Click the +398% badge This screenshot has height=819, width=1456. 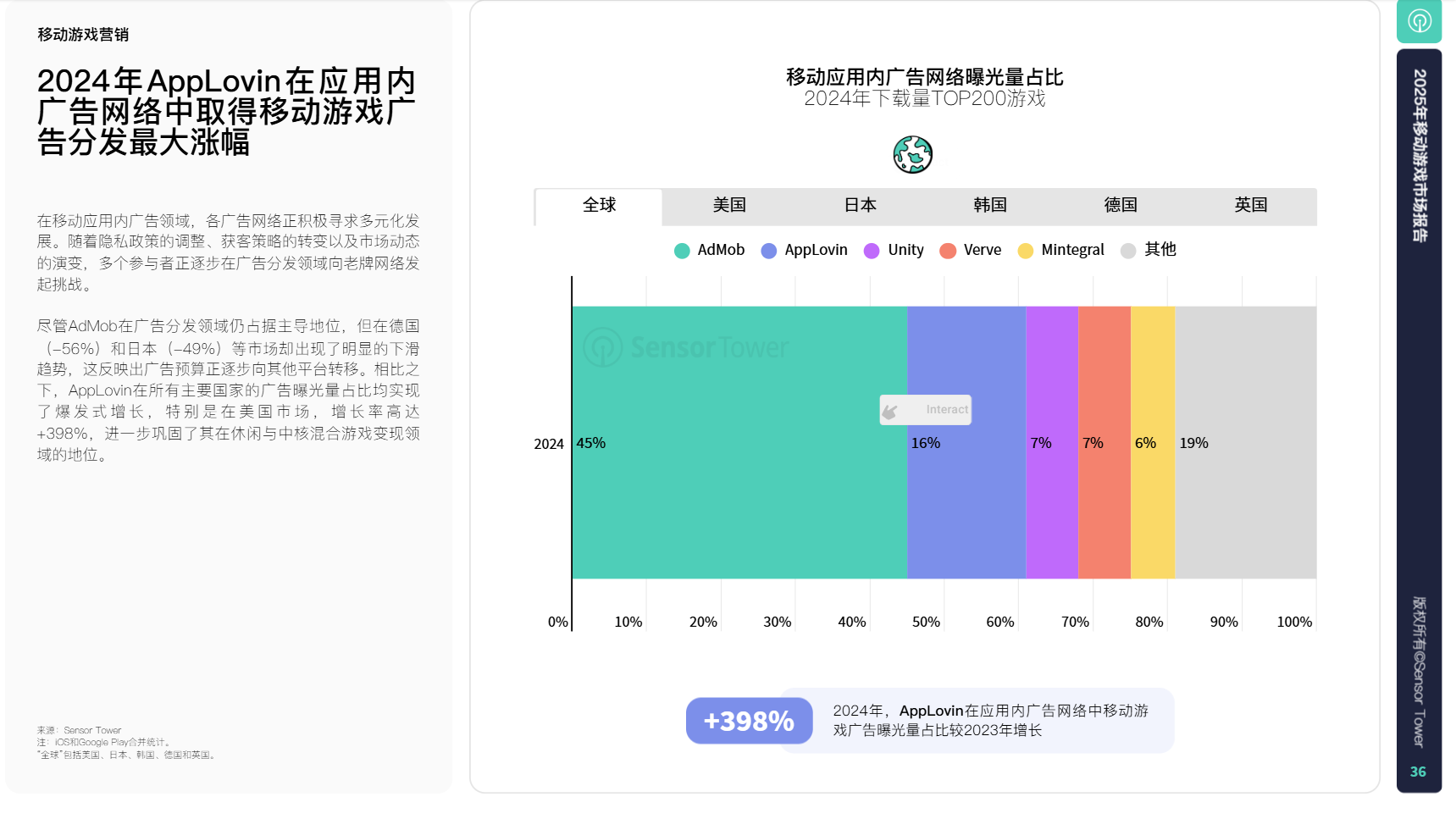(x=749, y=721)
